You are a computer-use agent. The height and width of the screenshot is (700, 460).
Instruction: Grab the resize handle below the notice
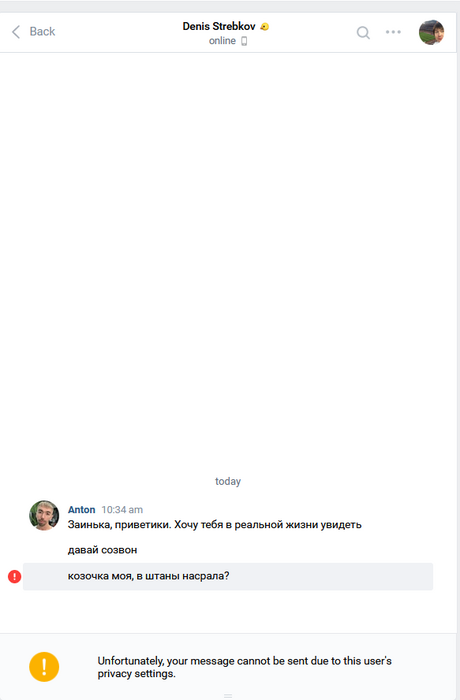click(228, 696)
